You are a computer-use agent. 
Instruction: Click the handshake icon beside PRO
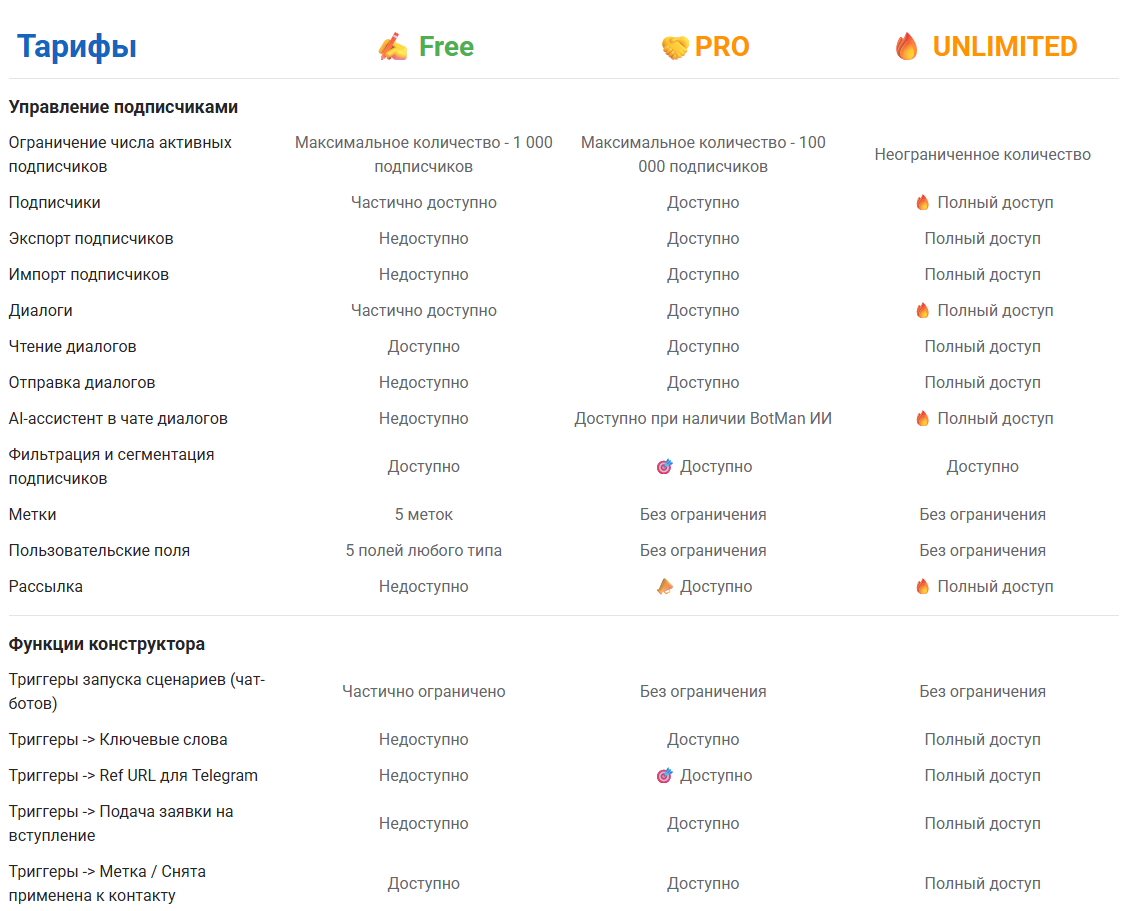675,47
